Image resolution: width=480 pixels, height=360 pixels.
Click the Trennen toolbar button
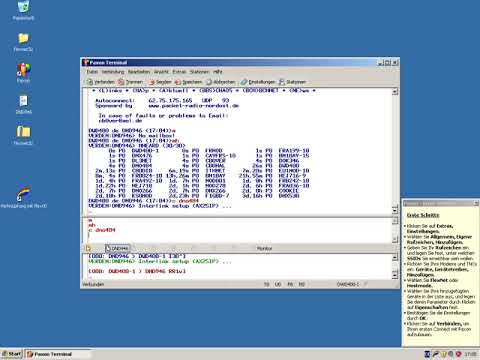tap(130, 82)
